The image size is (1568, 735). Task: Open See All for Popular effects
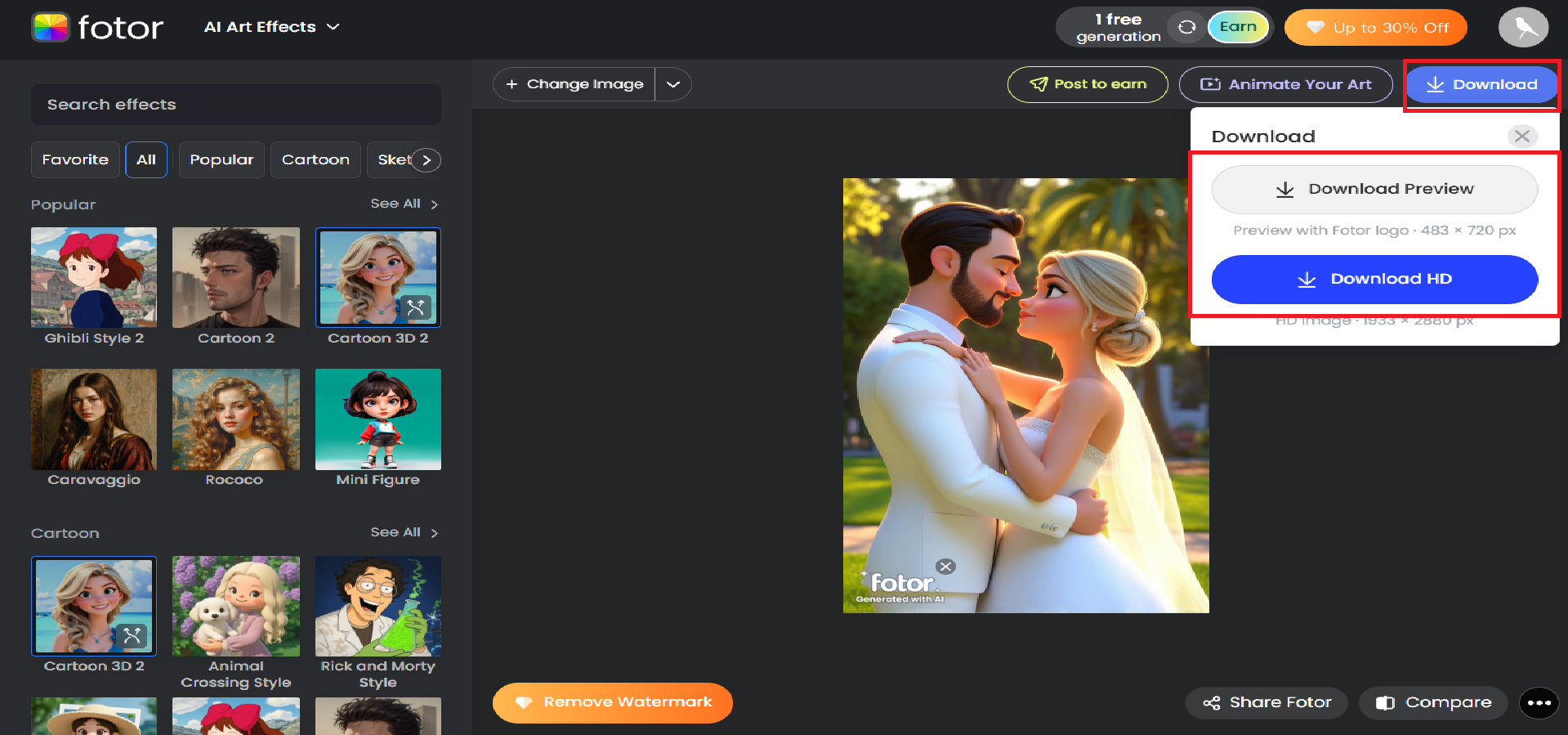point(404,204)
